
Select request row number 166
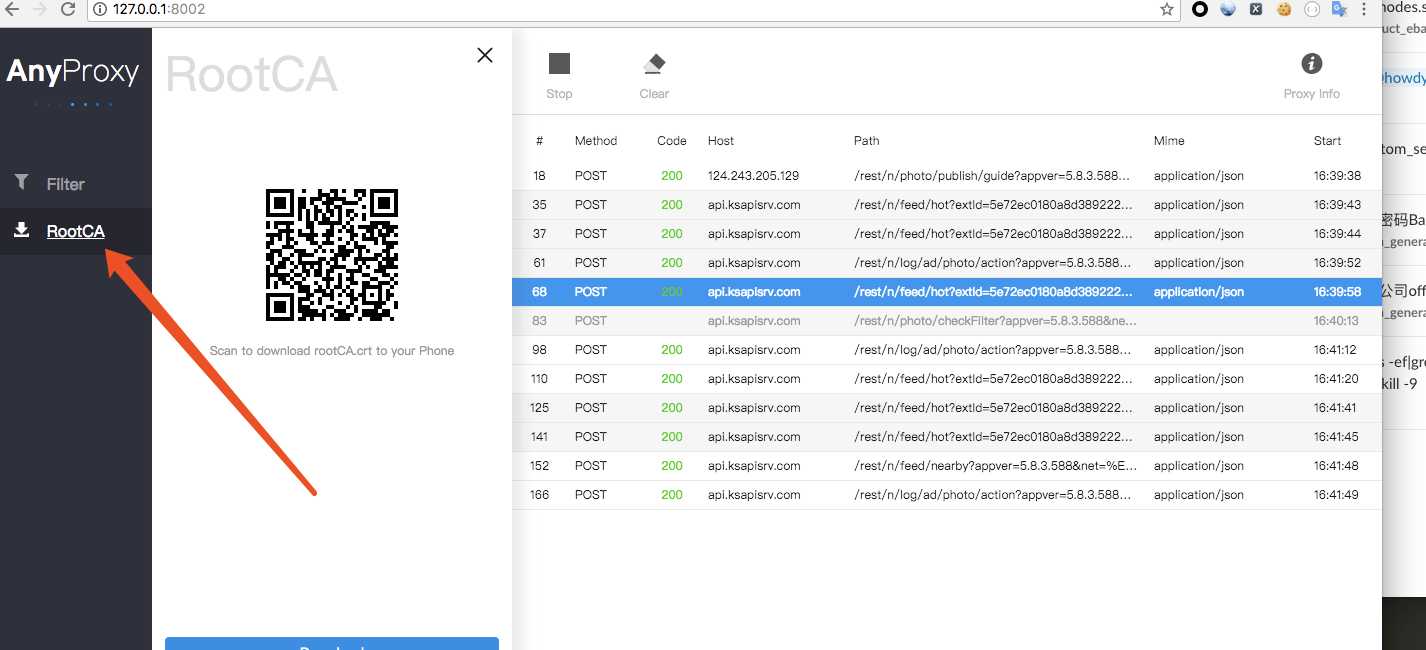[946, 495]
